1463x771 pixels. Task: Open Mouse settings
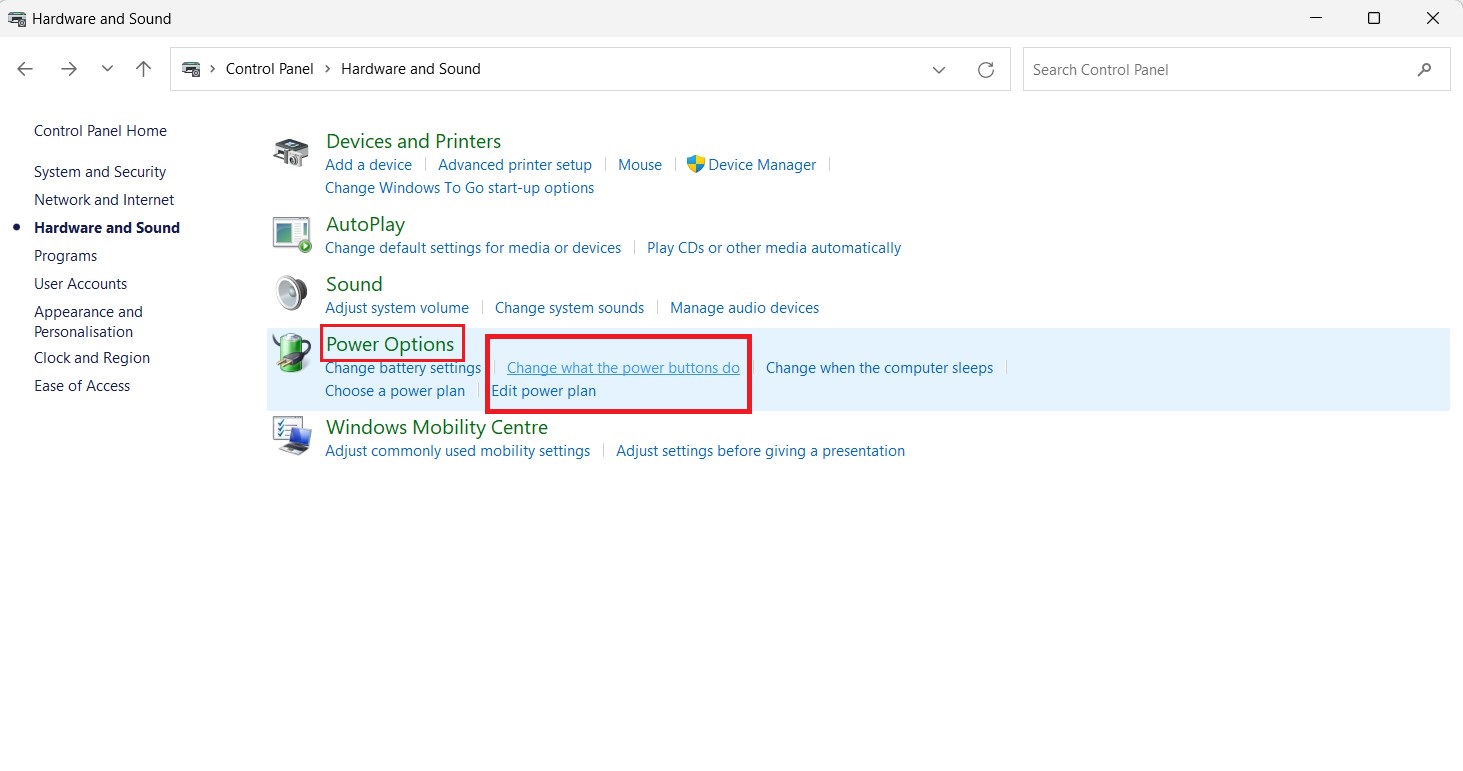pos(639,164)
